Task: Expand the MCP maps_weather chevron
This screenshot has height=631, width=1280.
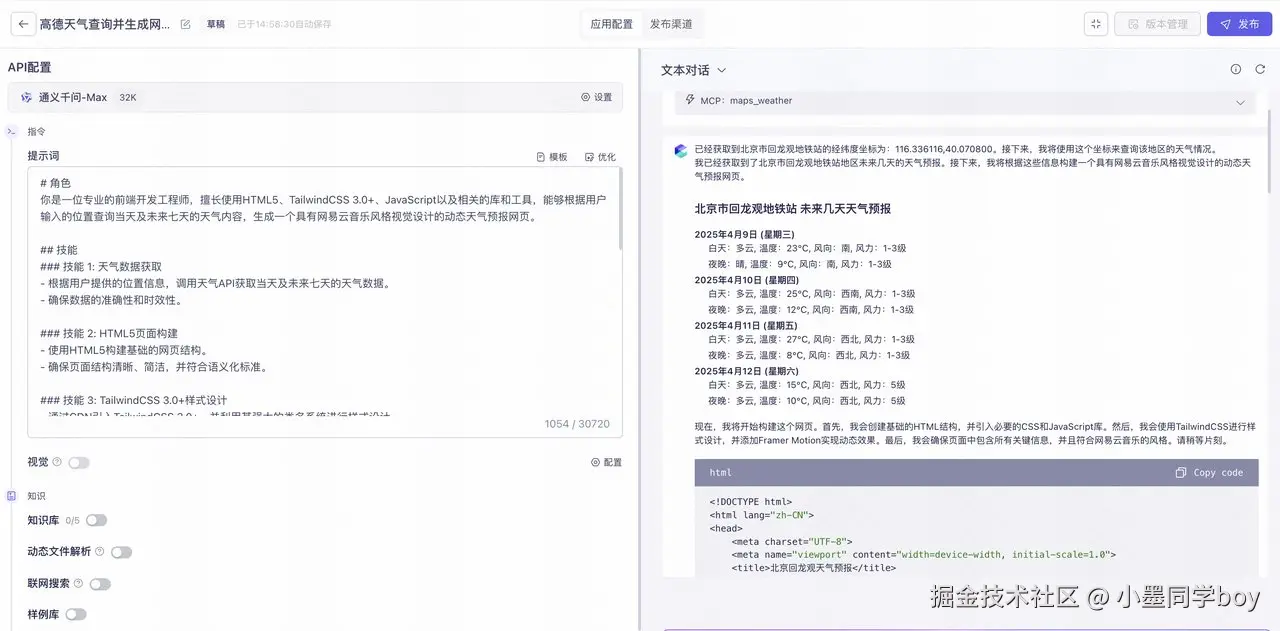Action: [x=1241, y=102]
